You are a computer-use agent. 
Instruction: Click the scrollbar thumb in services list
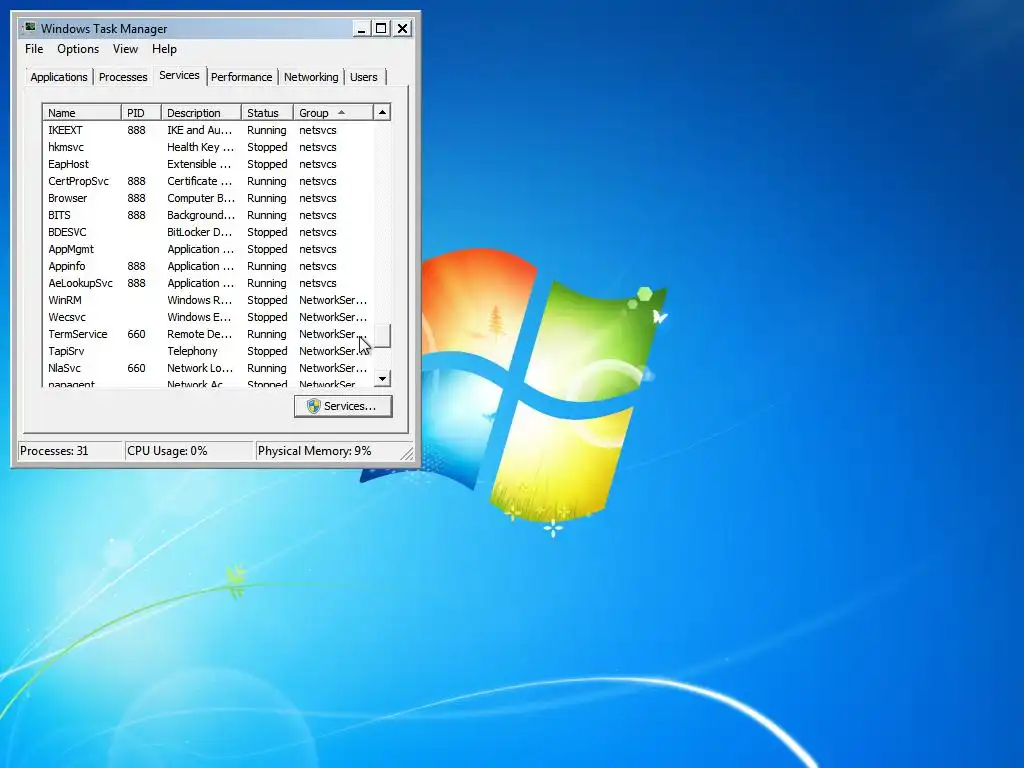[x=382, y=336]
